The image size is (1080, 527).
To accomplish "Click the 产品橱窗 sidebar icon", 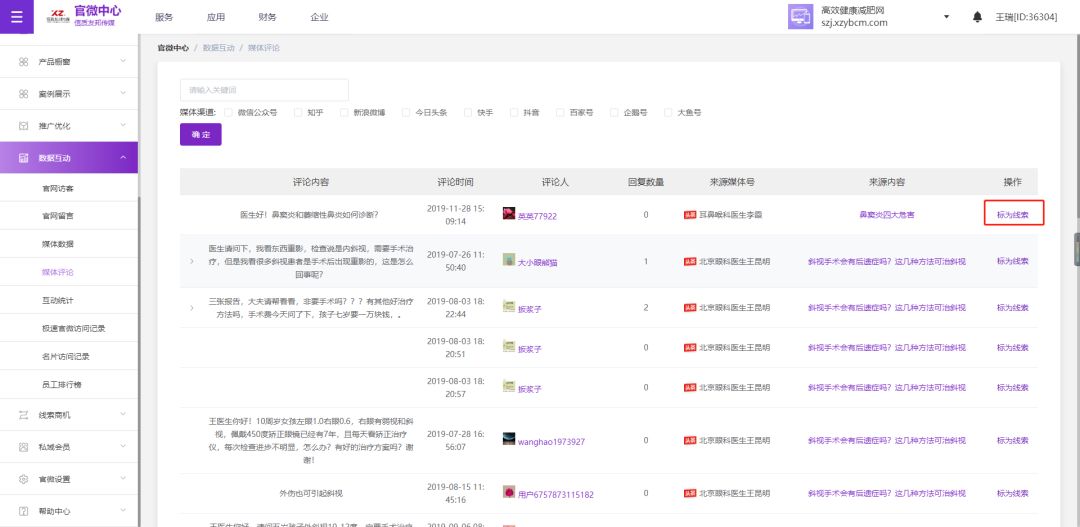I will [x=23, y=62].
